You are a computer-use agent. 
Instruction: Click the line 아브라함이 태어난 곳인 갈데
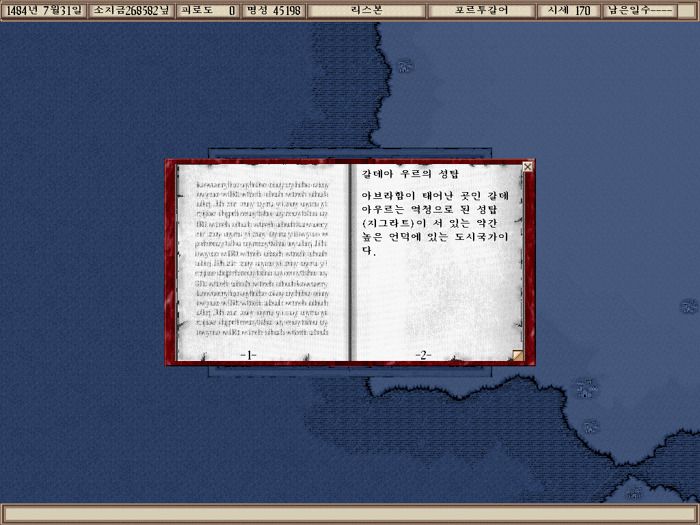[x=435, y=196]
